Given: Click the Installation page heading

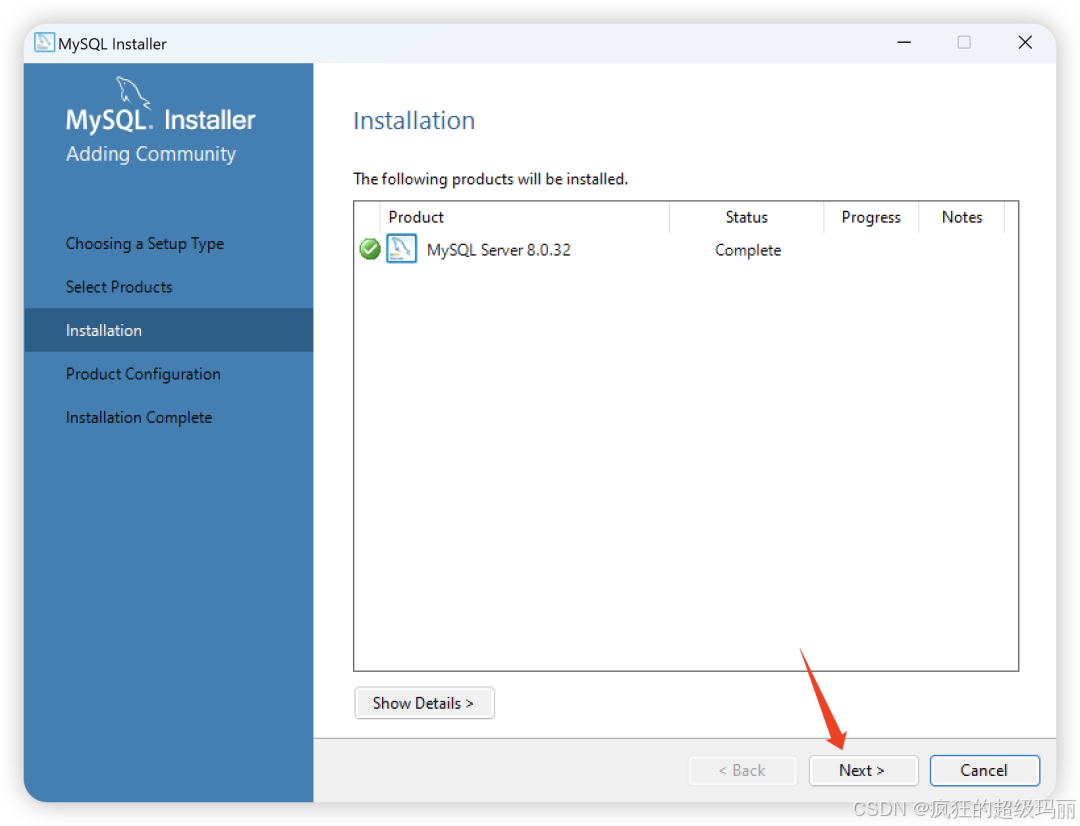Looking at the screenshot, I should click(414, 121).
